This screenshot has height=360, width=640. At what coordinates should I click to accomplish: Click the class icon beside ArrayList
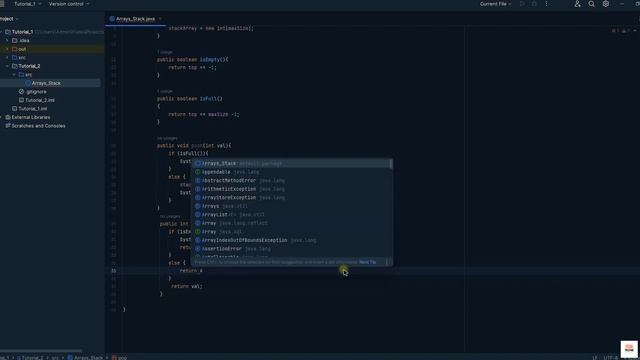pos(198,215)
